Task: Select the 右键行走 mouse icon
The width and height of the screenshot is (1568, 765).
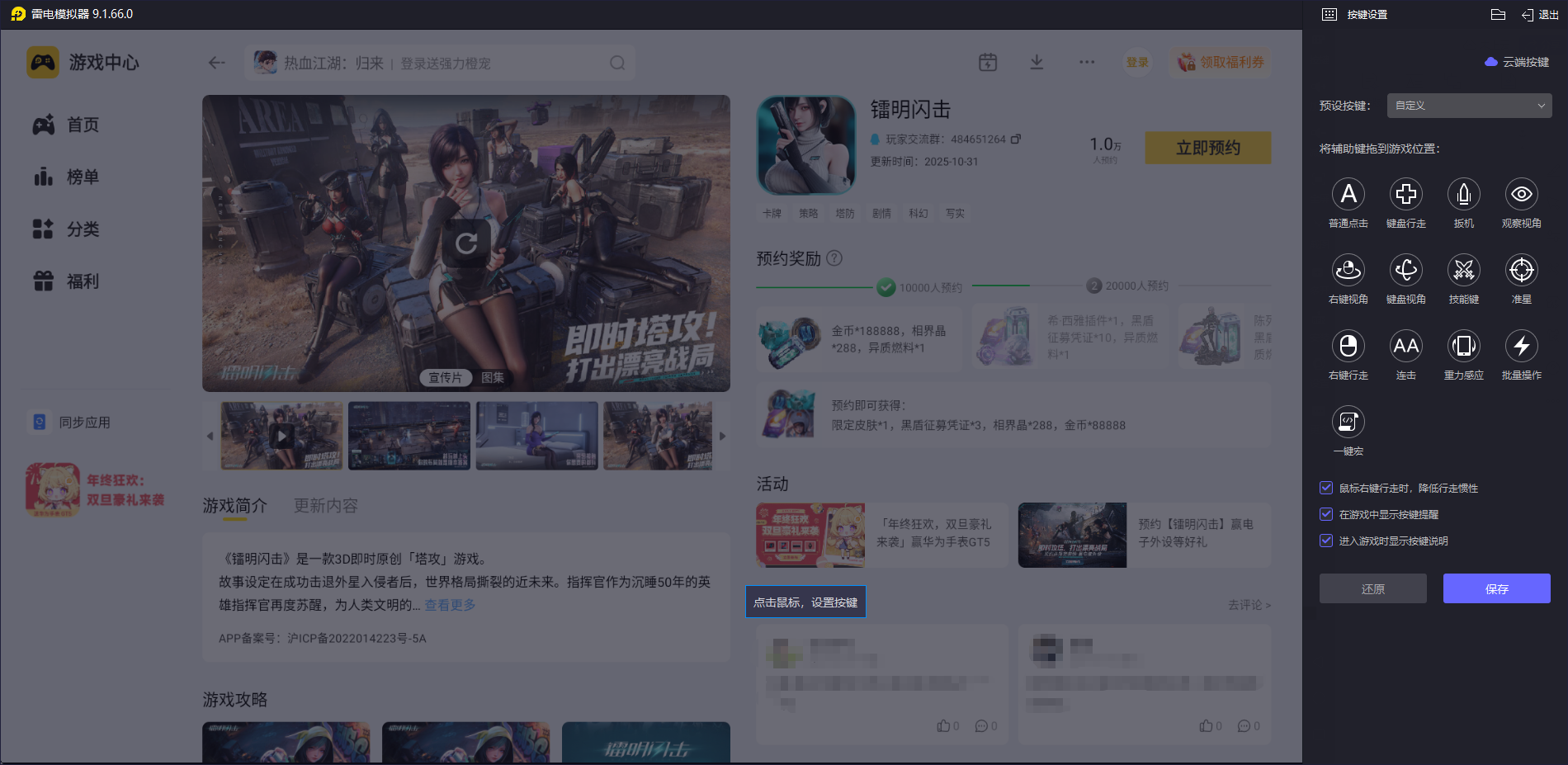Action: pyautogui.click(x=1348, y=347)
